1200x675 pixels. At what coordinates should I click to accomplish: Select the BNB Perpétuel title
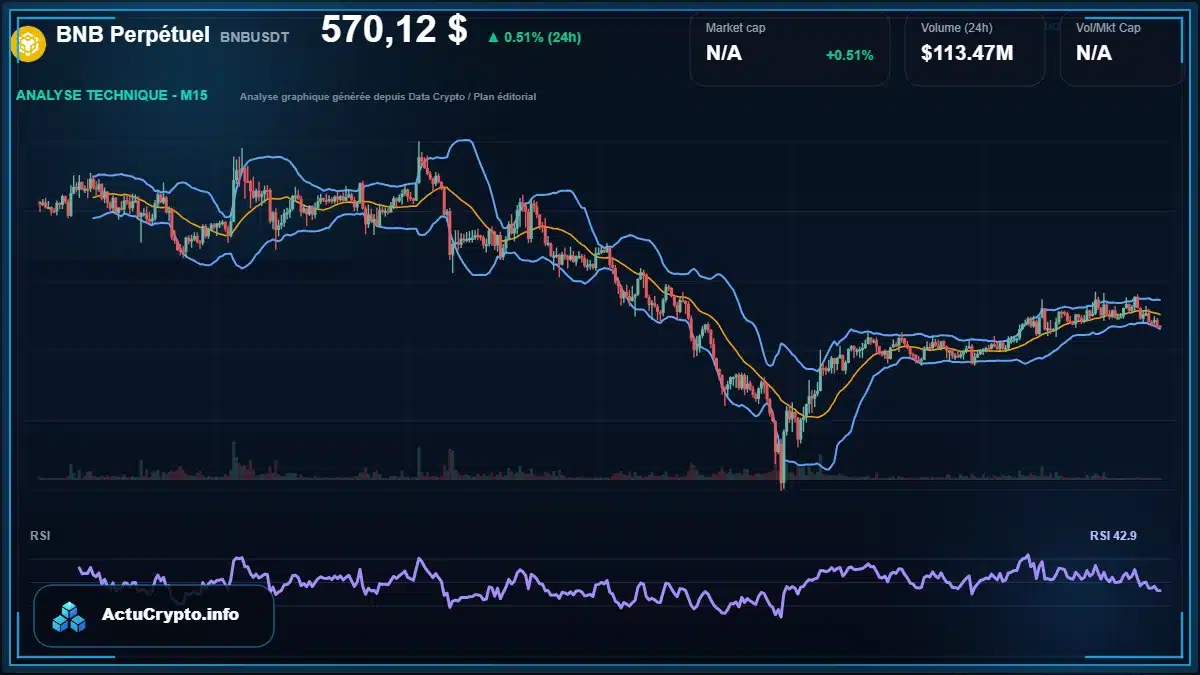click(133, 35)
